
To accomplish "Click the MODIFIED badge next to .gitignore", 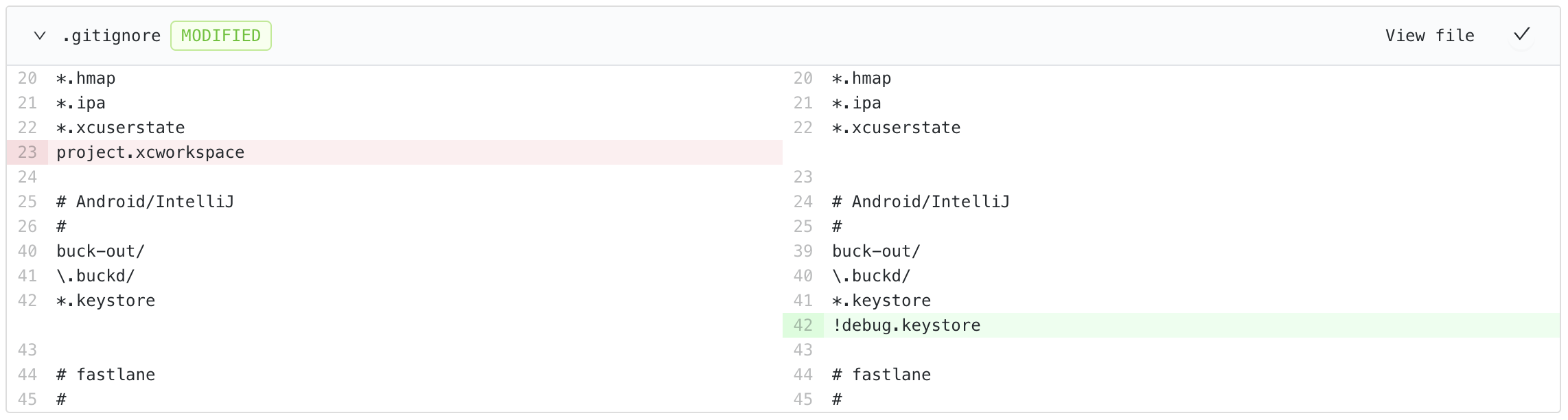I will coord(221,35).
